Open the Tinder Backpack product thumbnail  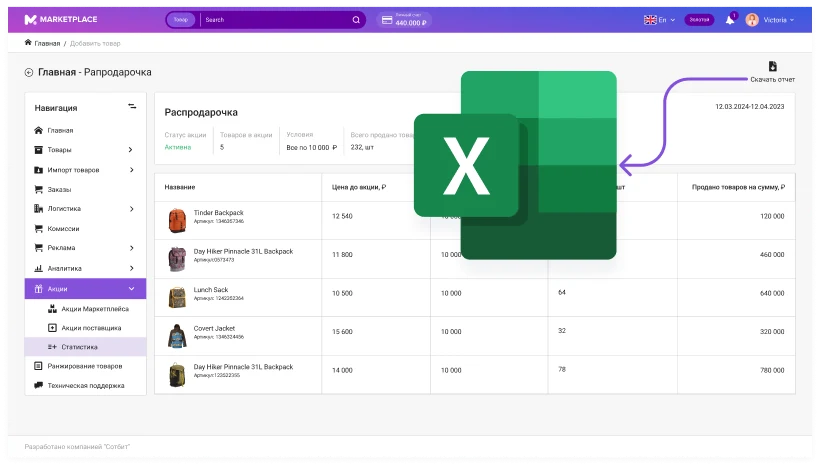[x=177, y=221]
